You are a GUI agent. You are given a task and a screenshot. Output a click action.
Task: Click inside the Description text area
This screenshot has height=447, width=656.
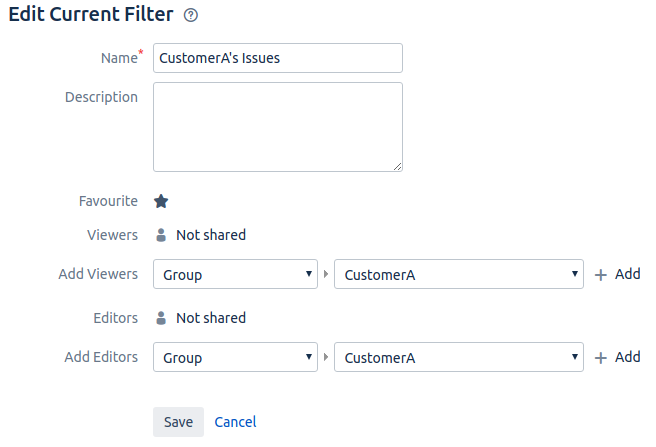tap(277, 126)
